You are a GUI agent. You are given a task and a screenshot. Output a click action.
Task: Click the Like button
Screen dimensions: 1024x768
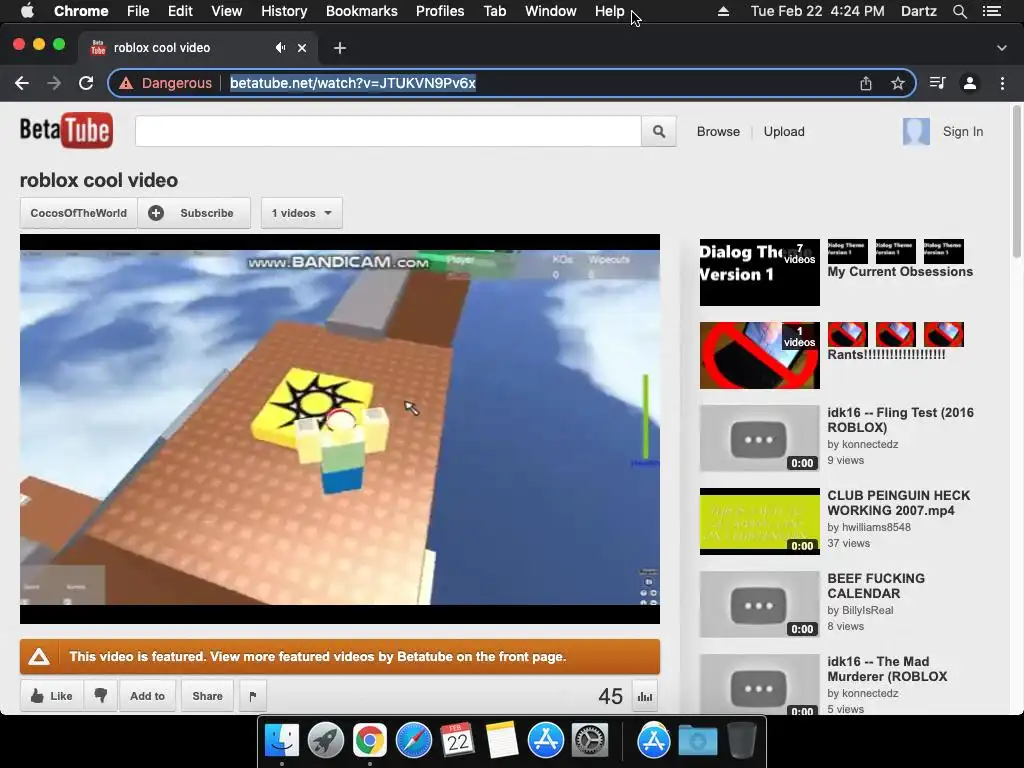point(52,696)
